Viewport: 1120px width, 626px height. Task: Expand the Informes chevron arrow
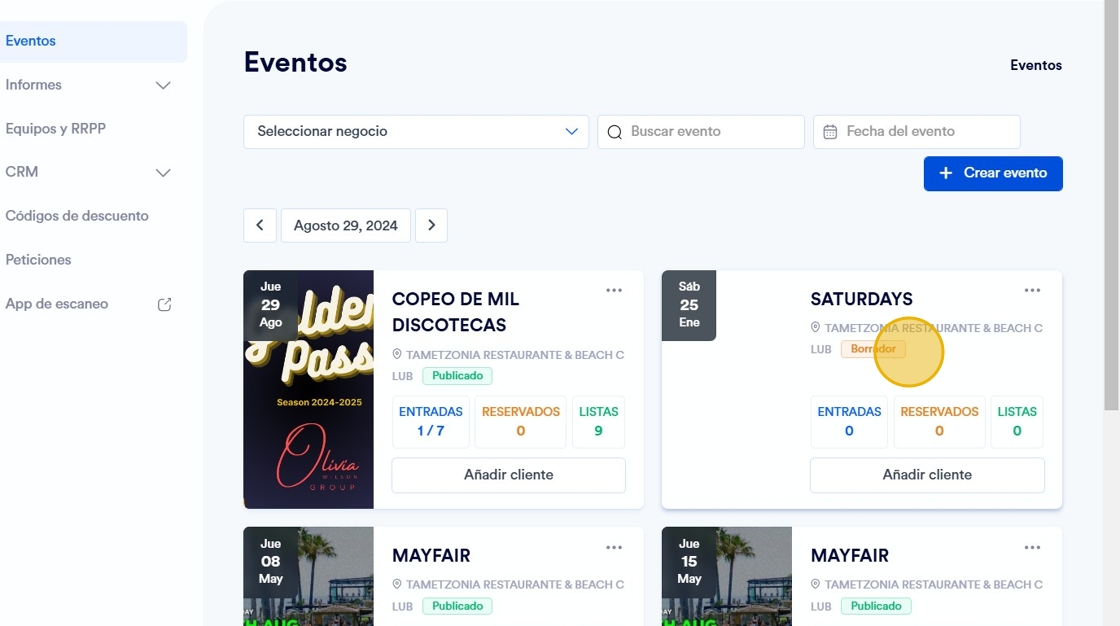tap(163, 86)
